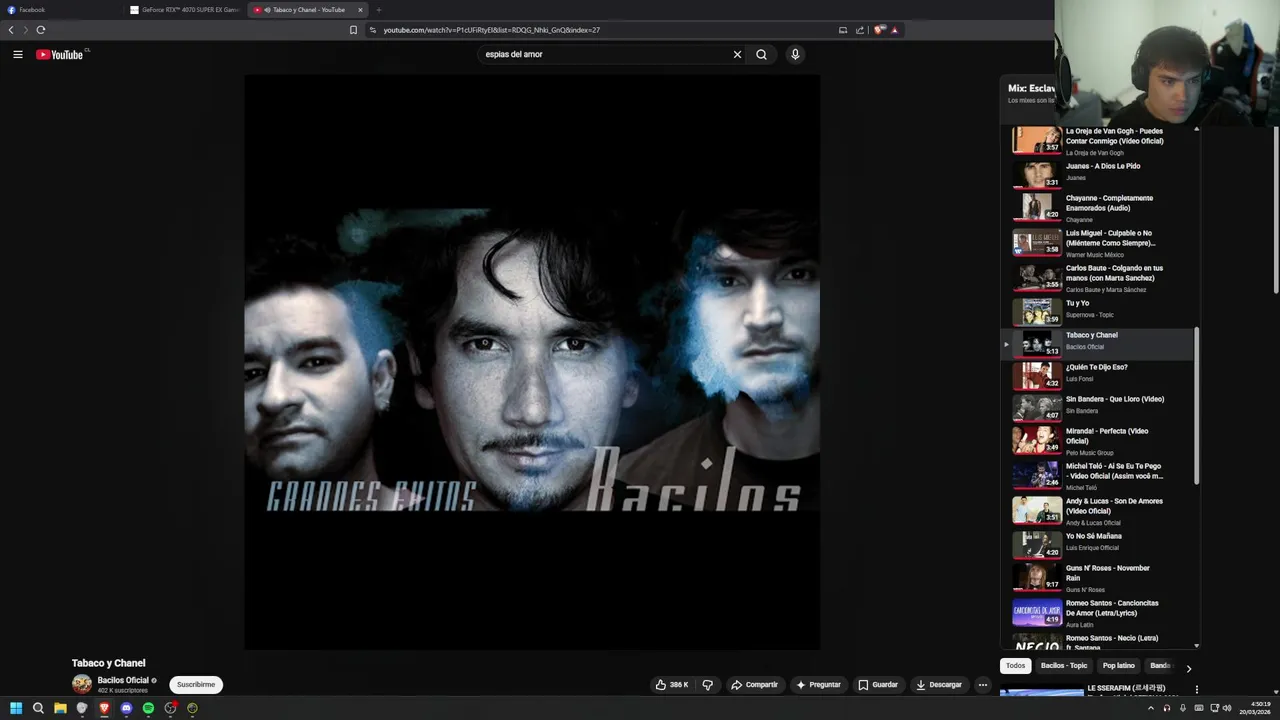Show more filter chips with right chevron
1280x720 pixels.
click(1188, 668)
